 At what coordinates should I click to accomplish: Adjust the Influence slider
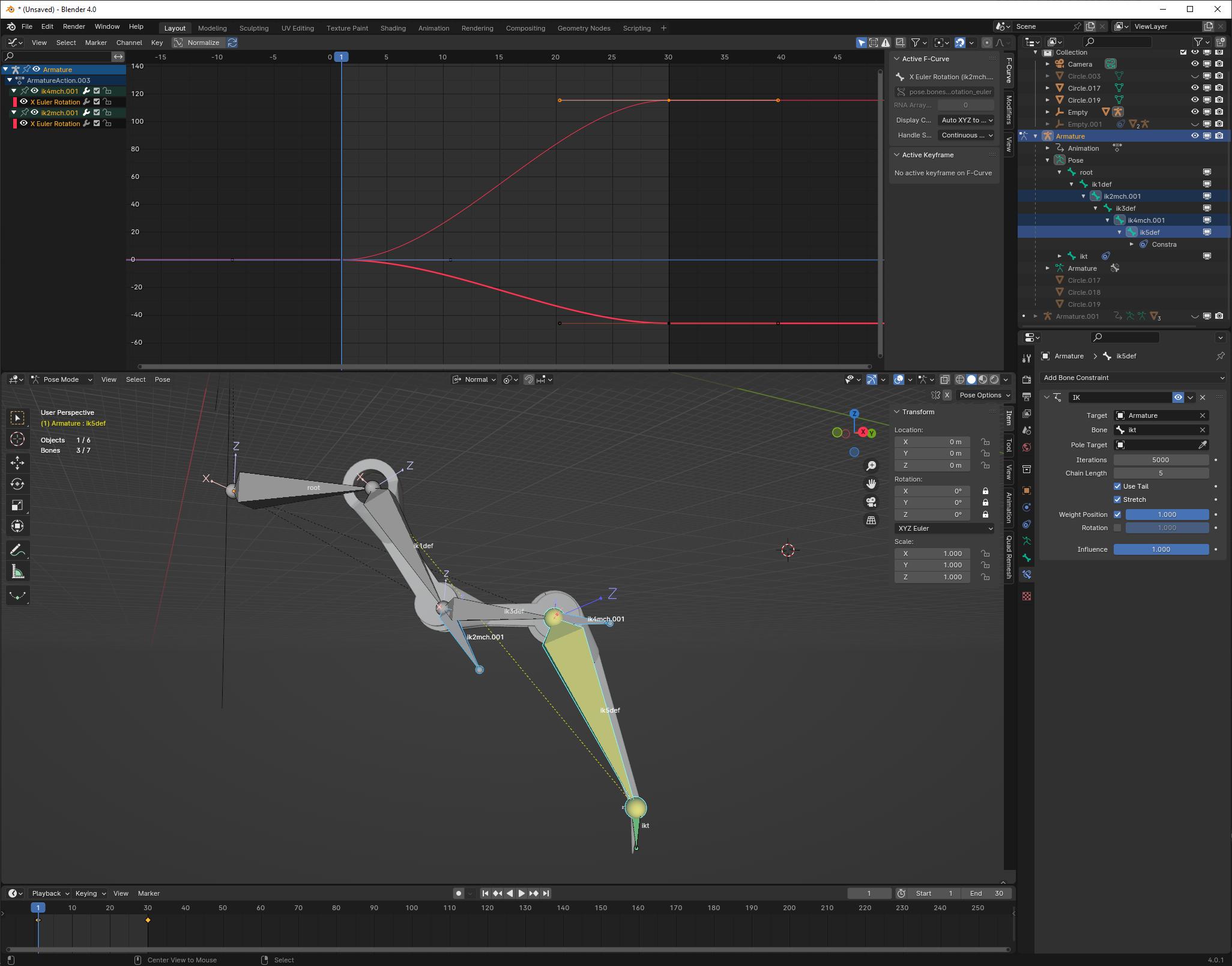point(1161,549)
